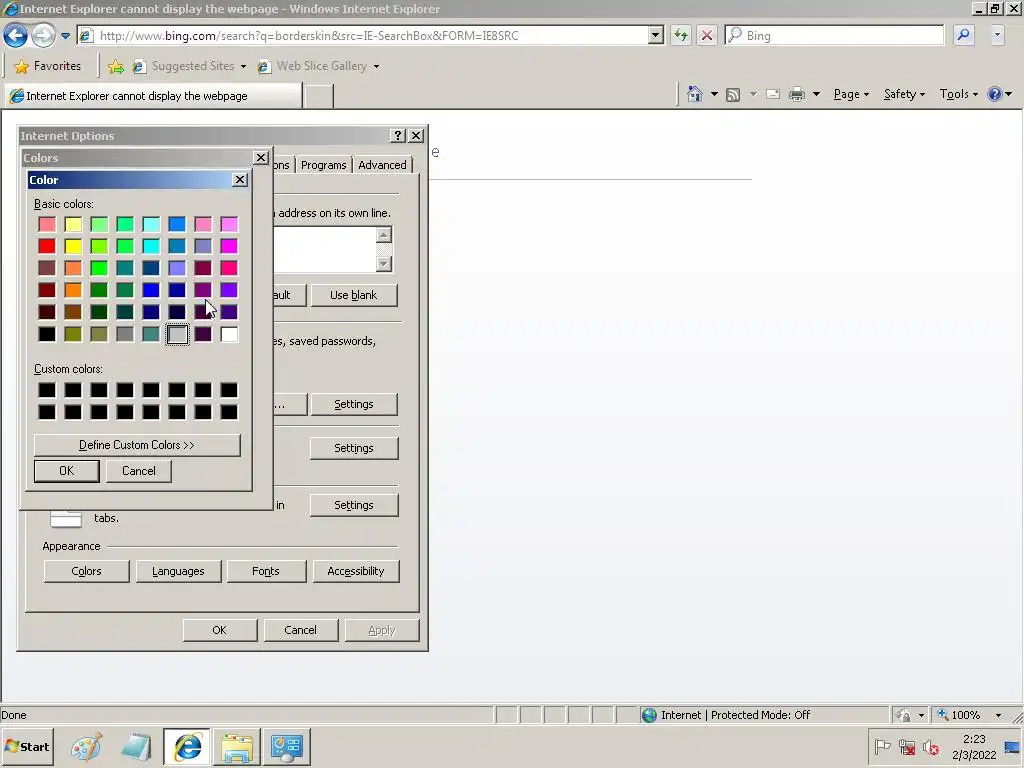1024x768 pixels.
Task: Open Windows Explorer folder on taskbar
Action: coord(236,747)
